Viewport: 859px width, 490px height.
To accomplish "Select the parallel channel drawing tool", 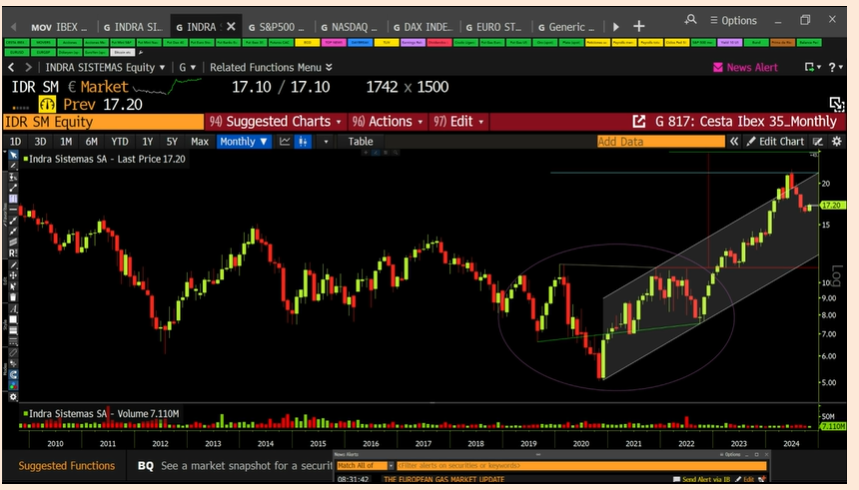I will [x=13, y=242].
